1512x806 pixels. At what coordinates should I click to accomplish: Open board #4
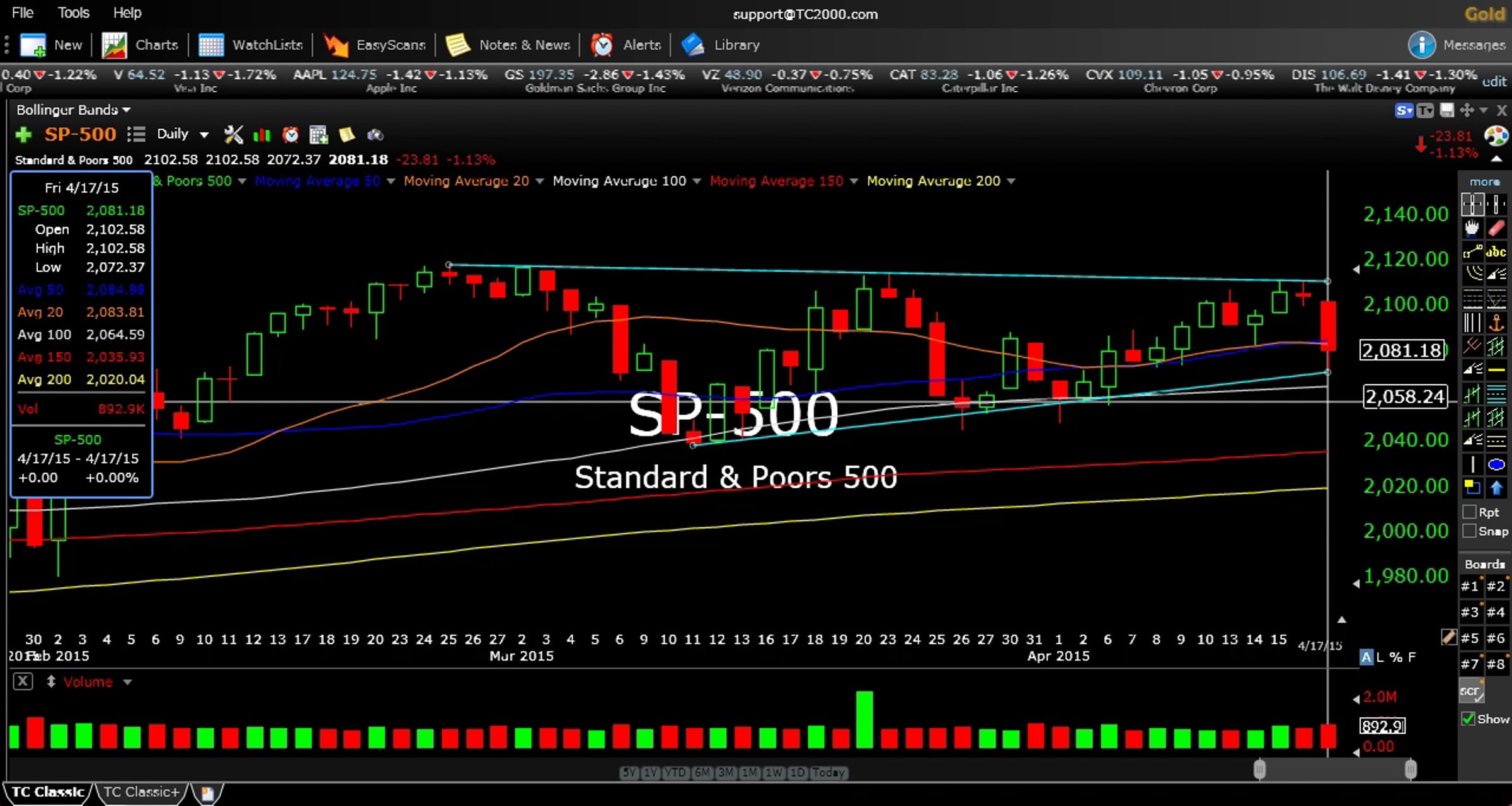(x=1496, y=612)
